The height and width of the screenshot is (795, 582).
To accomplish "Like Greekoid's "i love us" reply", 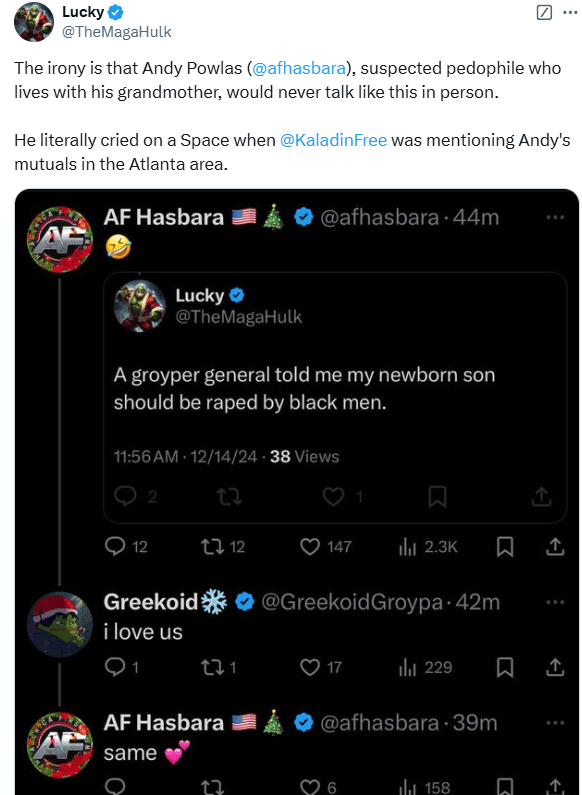I will coord(310,667).
